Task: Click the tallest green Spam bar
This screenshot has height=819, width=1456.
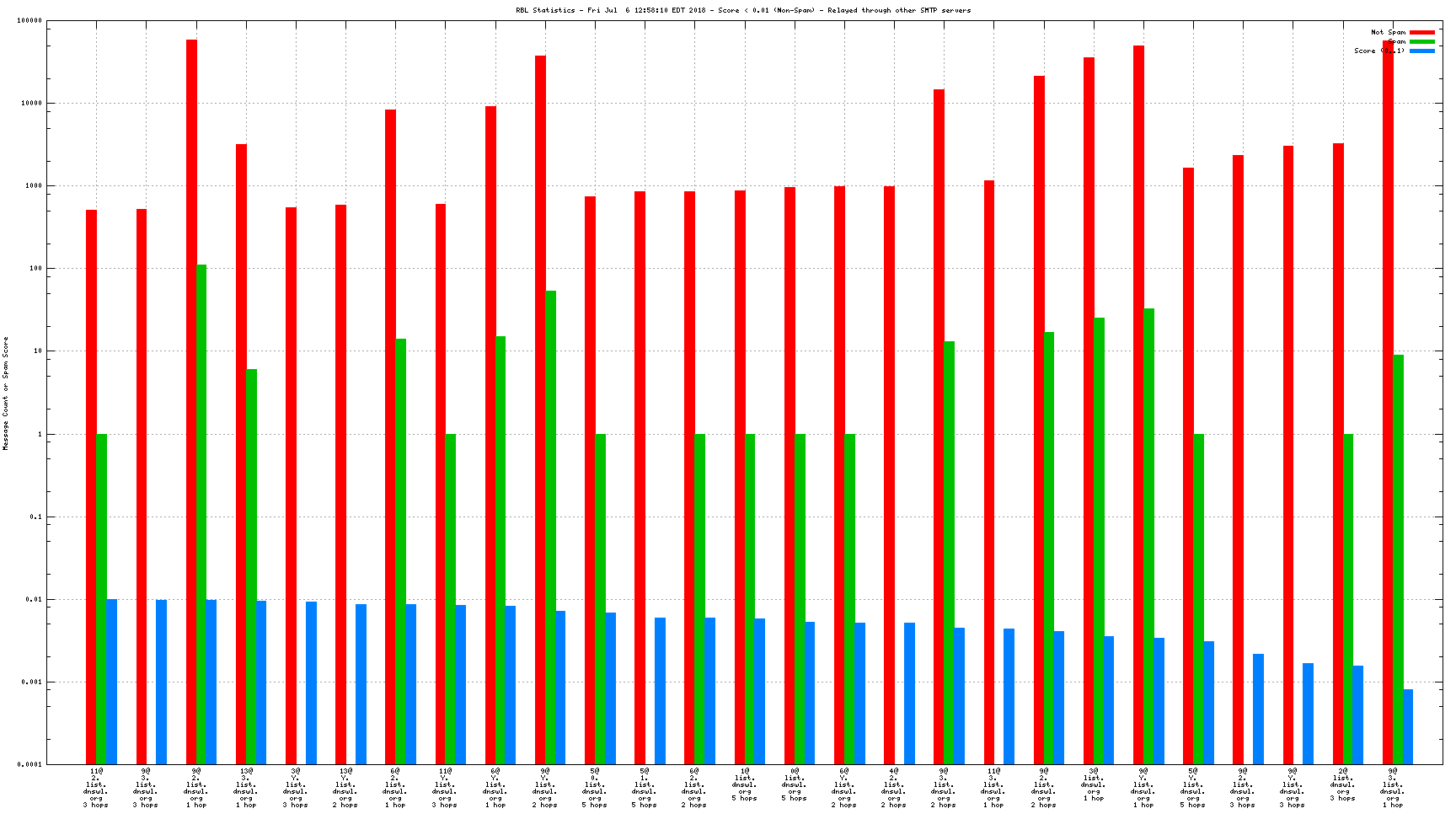Action: point(201,514)
